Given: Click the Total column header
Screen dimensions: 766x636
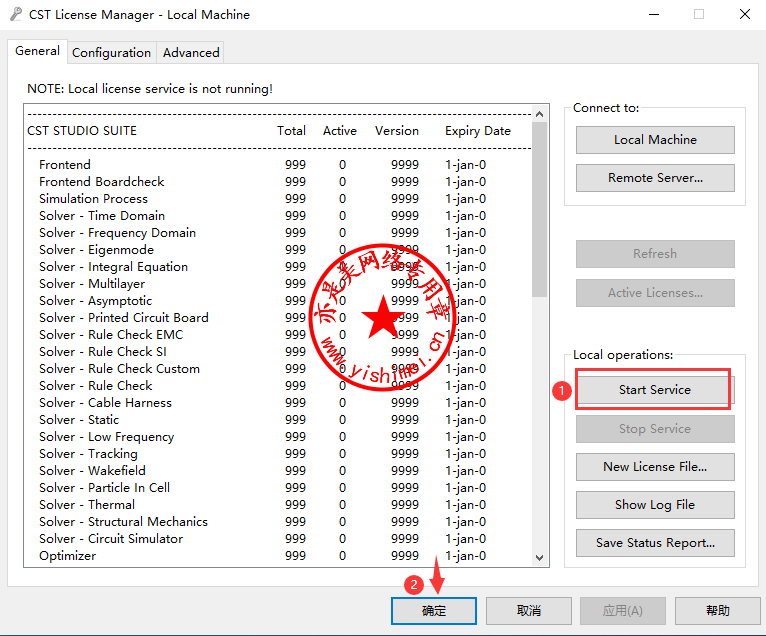Looking at the screenshot, I should point(291,131).
